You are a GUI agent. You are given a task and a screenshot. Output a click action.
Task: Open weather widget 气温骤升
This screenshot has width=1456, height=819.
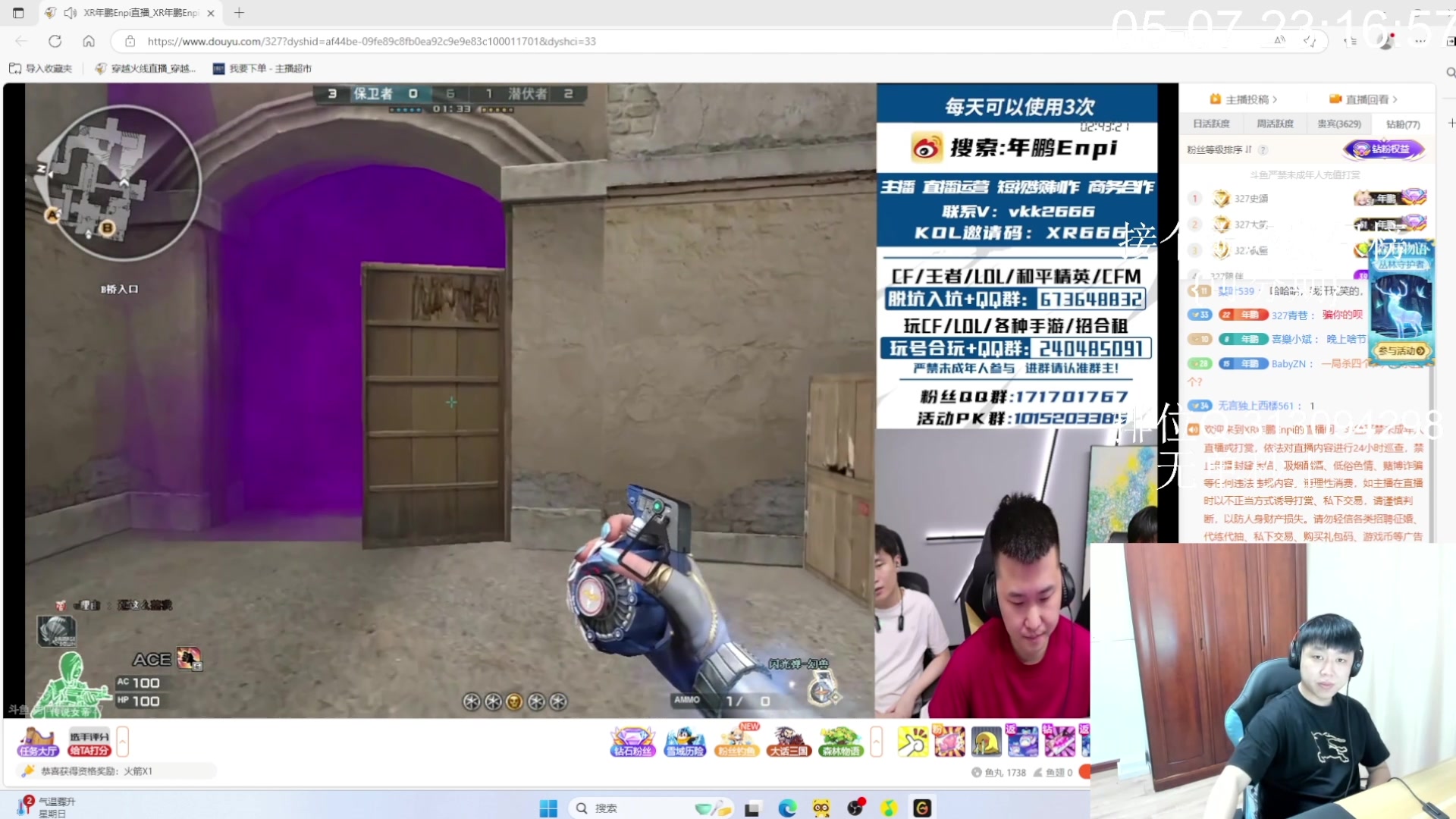click(x=45, y=807)
